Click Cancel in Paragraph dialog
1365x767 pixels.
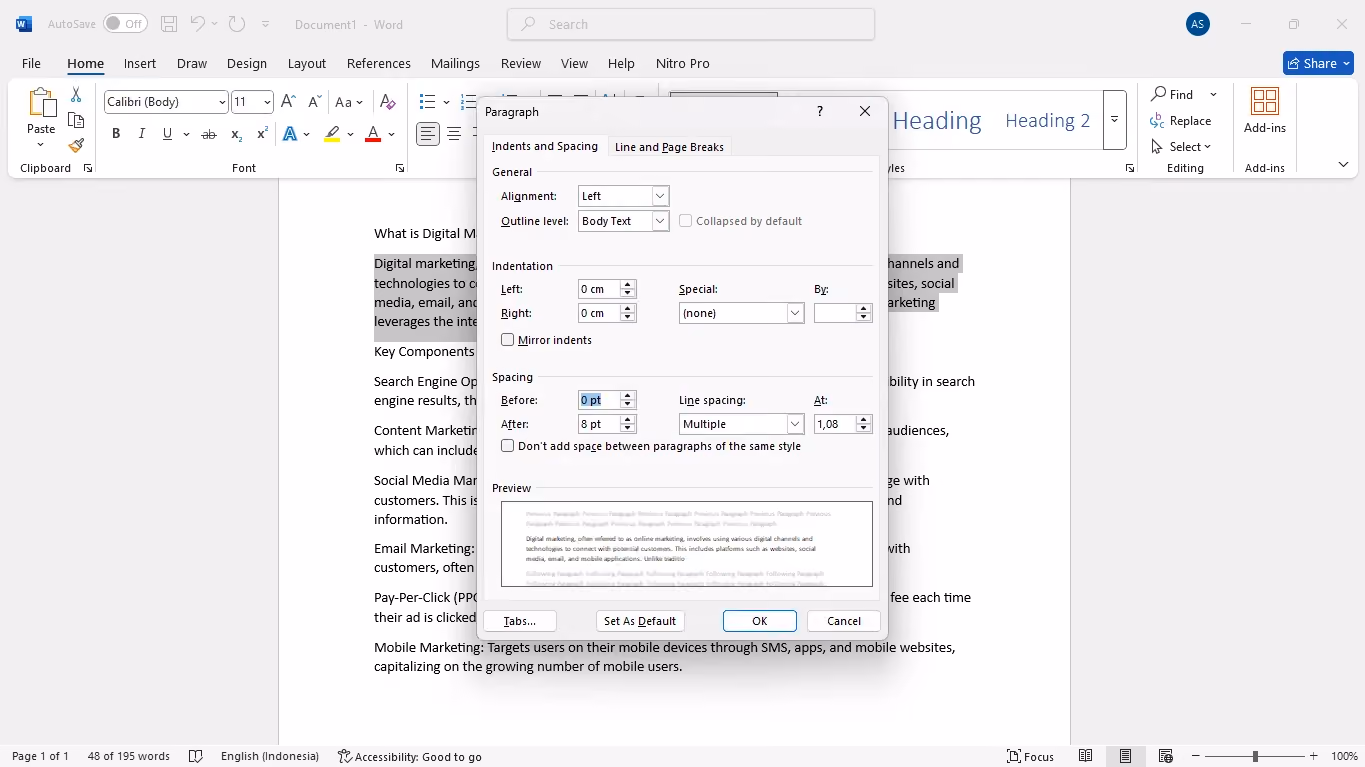(x=844, y=621)
